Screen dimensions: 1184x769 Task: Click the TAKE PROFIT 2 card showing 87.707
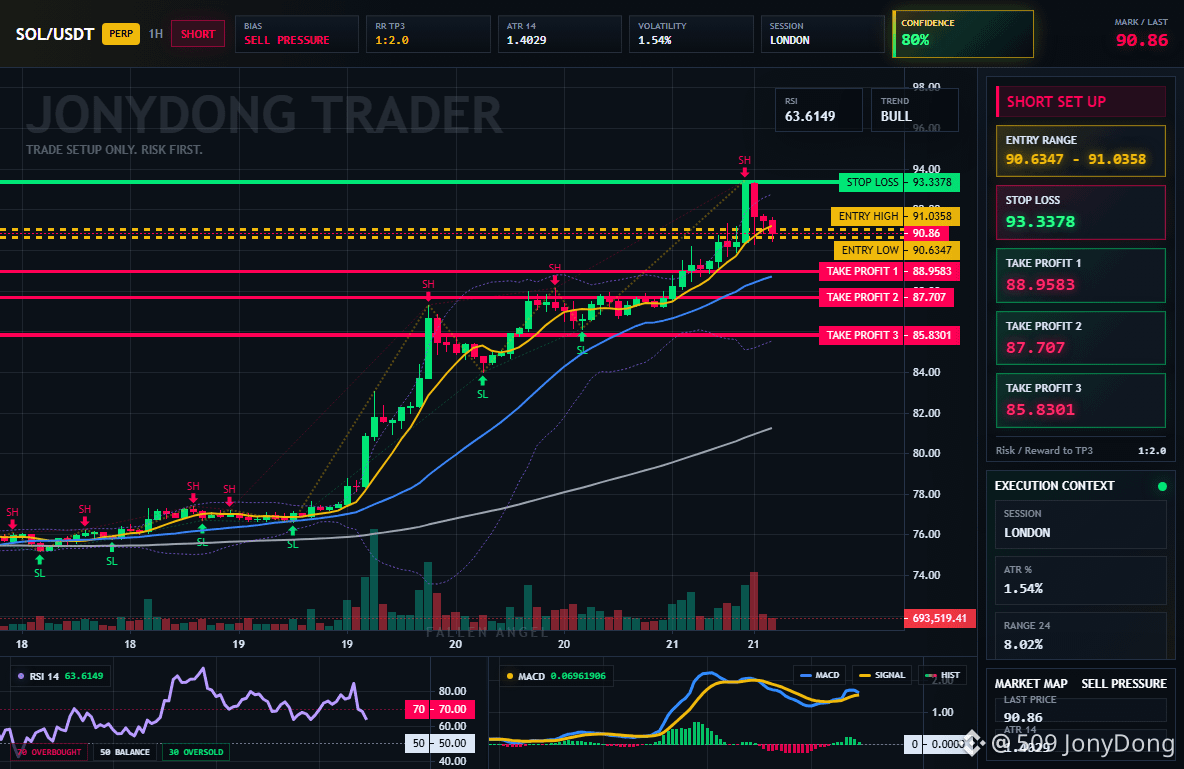1081,338
